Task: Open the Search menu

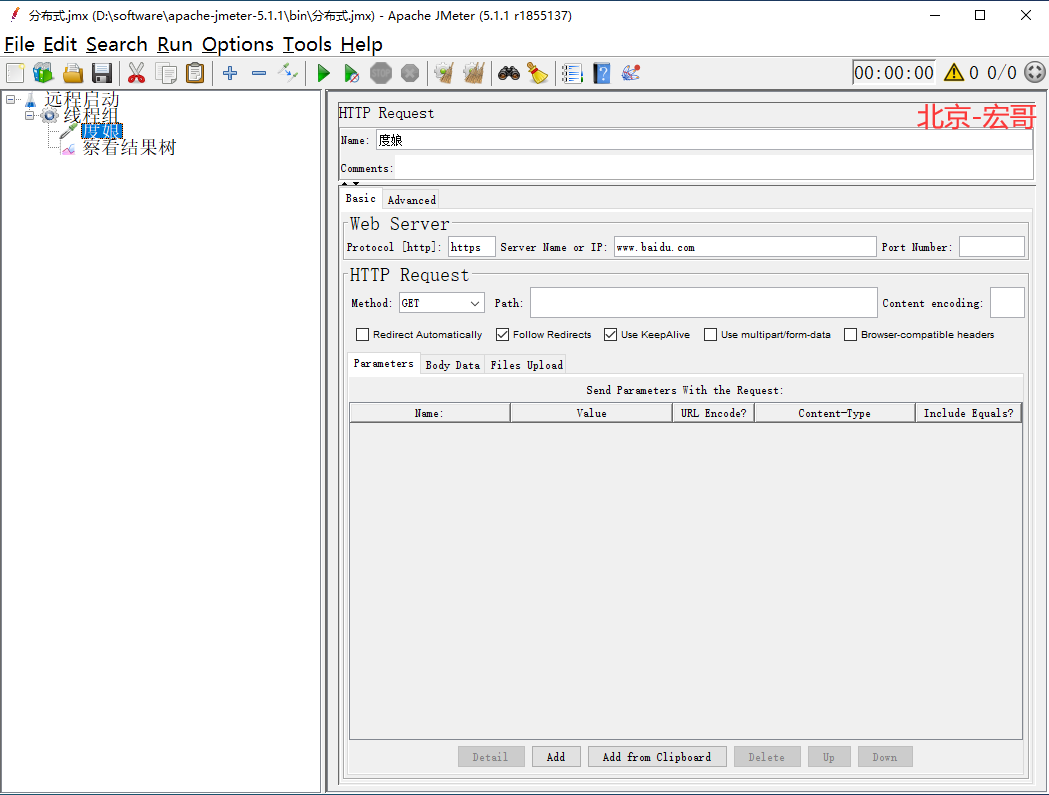Action: [116, 45]
